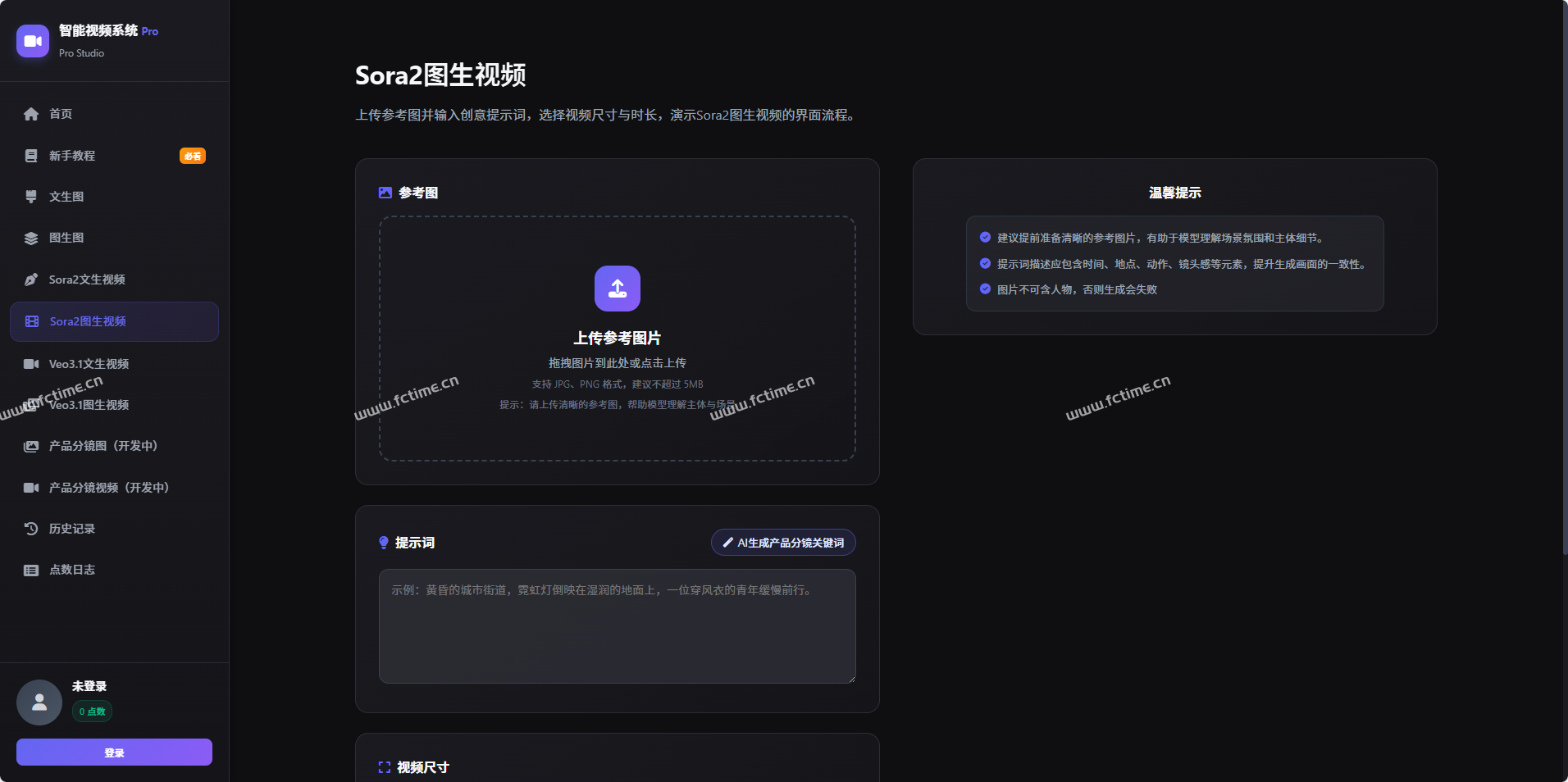Screen dimensions: 1568x782
Task: Click the home icon in sidebar
Action: click(31, 114)
